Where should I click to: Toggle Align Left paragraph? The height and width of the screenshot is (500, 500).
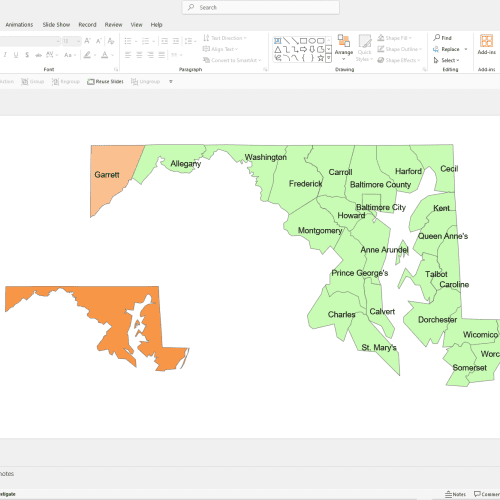pyautogui.click(x=128, y=55)
